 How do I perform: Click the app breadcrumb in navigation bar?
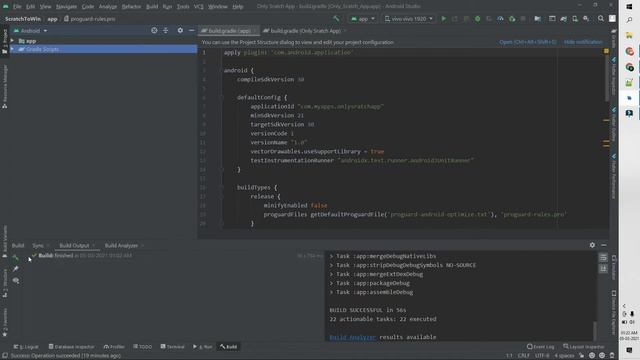click(x=52, y=19)
